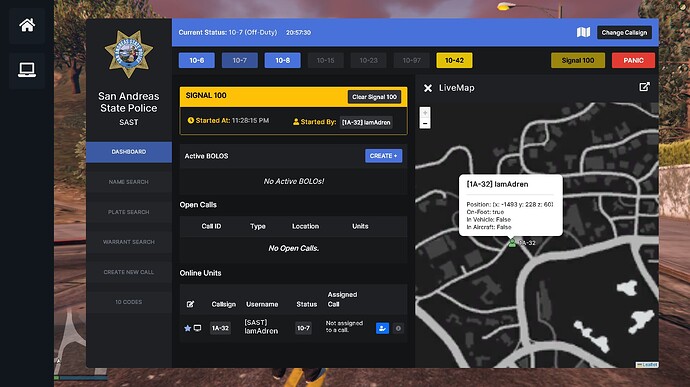
Task: Set status to 10-7
Action: click(x=239, y=60)
